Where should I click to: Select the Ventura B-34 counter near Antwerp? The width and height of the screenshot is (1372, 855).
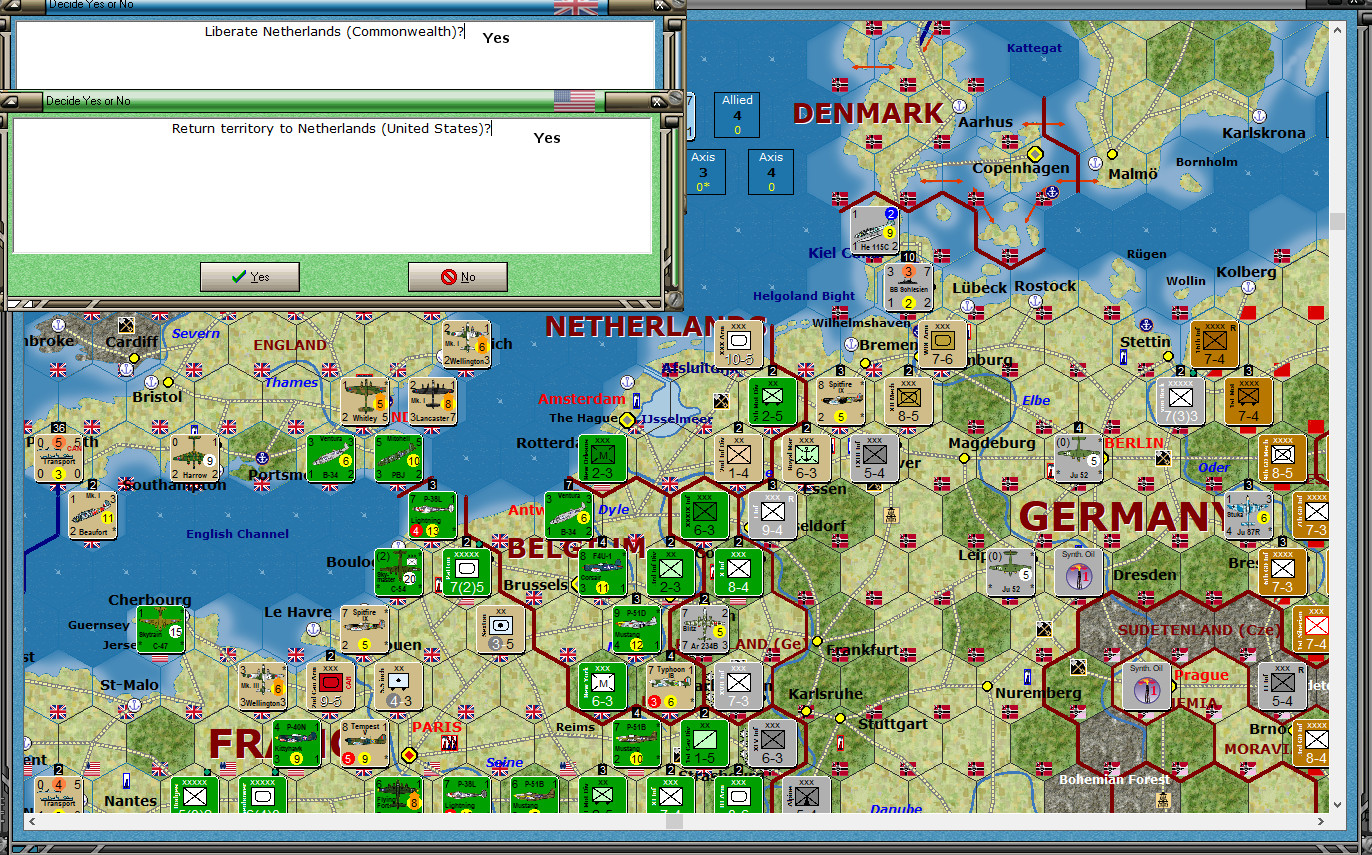[x=568, y=516]
